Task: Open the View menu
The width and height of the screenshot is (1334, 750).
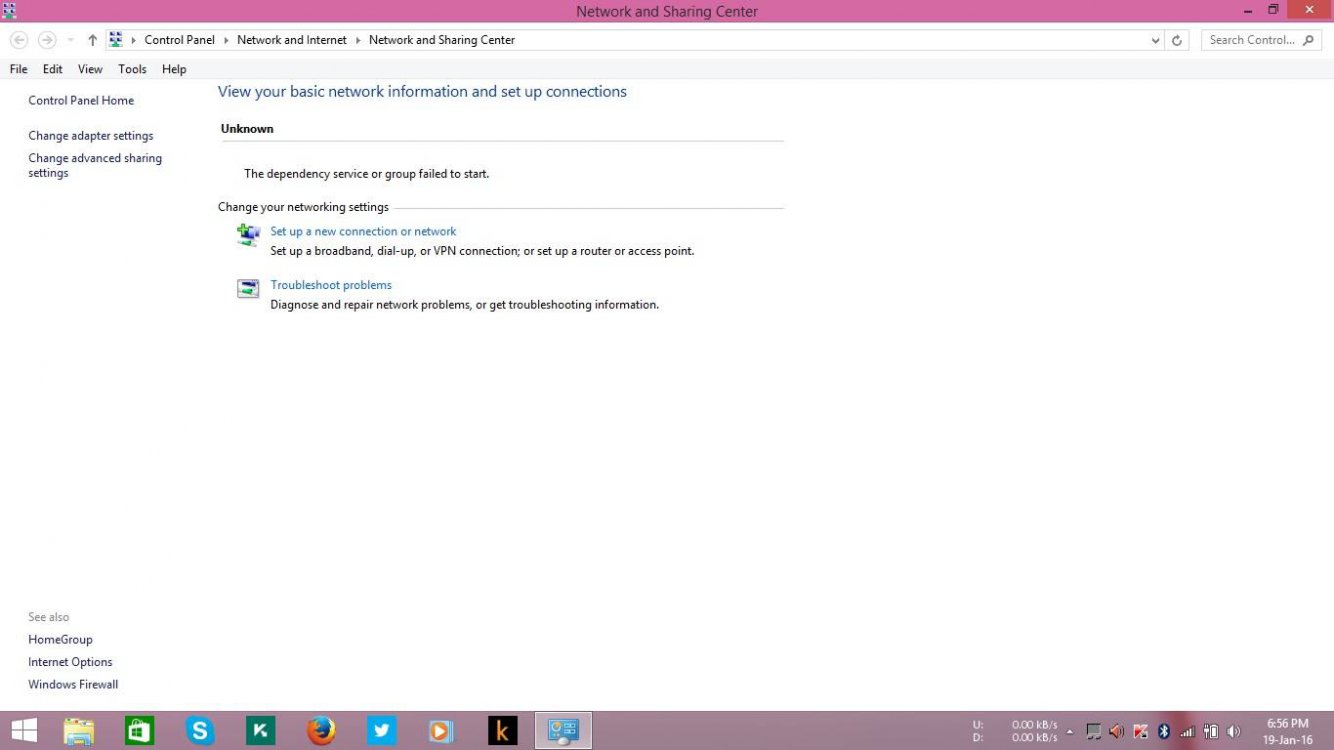Action: coord(90,69)
